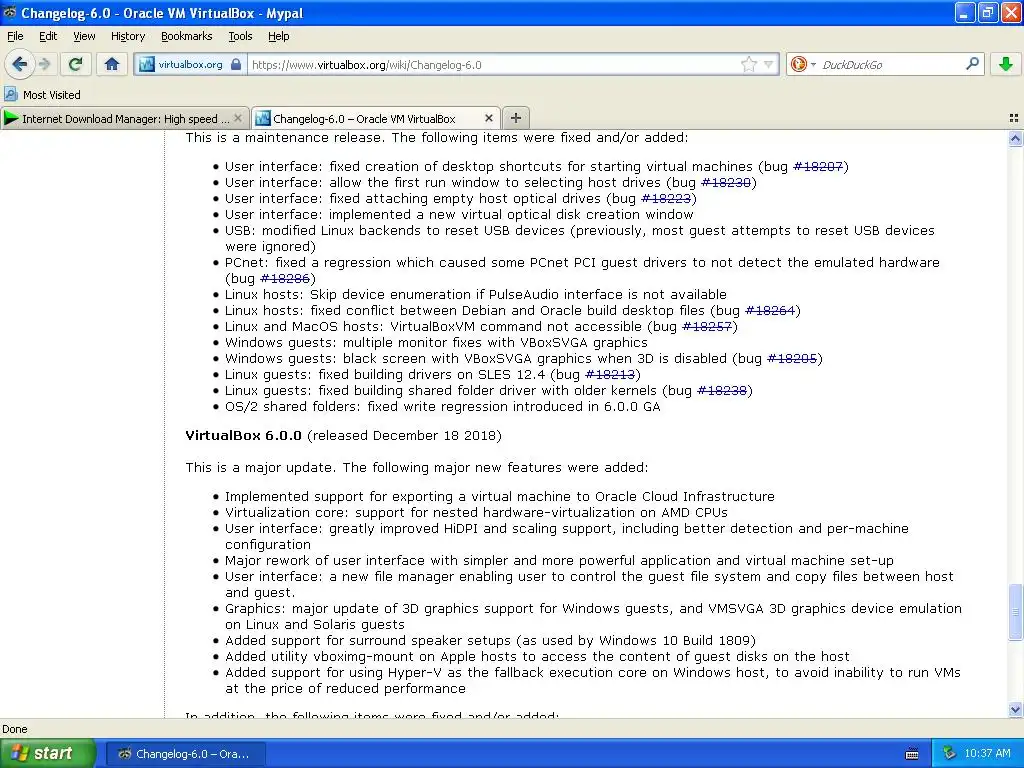Click the scrollbar up arrow
This screenshot has height=768, width=1024.
click(1015, 138)
